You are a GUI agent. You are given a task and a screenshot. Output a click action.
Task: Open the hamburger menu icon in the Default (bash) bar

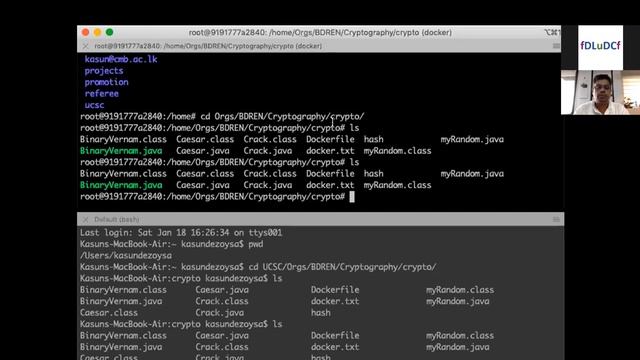click(556, 220)
